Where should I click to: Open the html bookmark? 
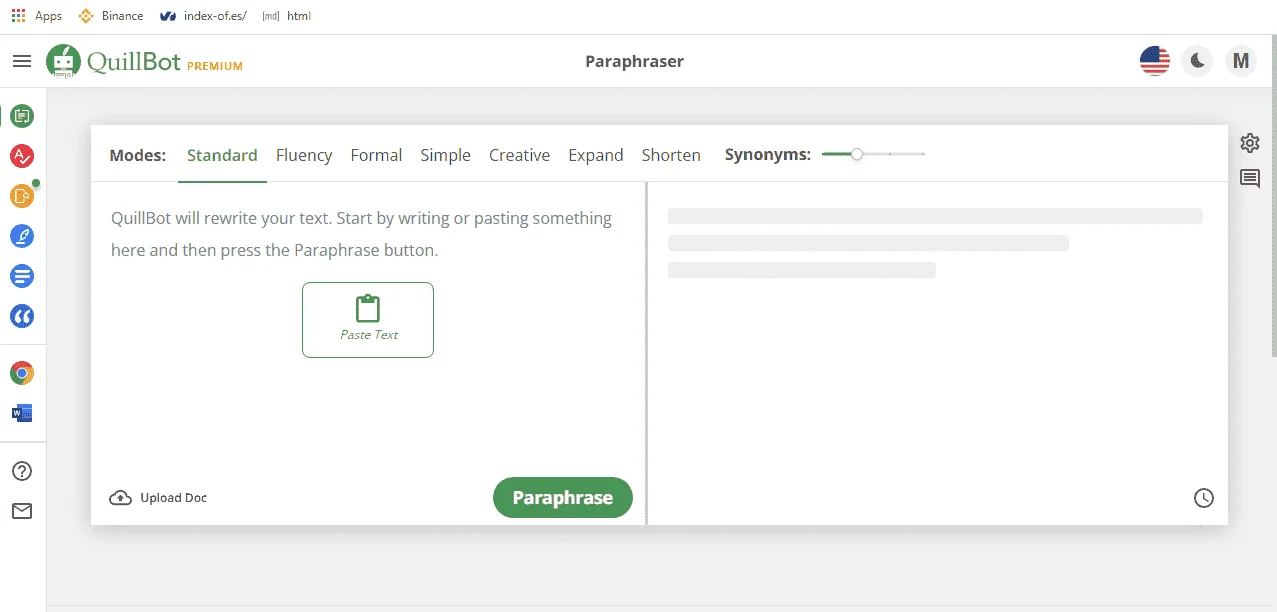point(287,16)
